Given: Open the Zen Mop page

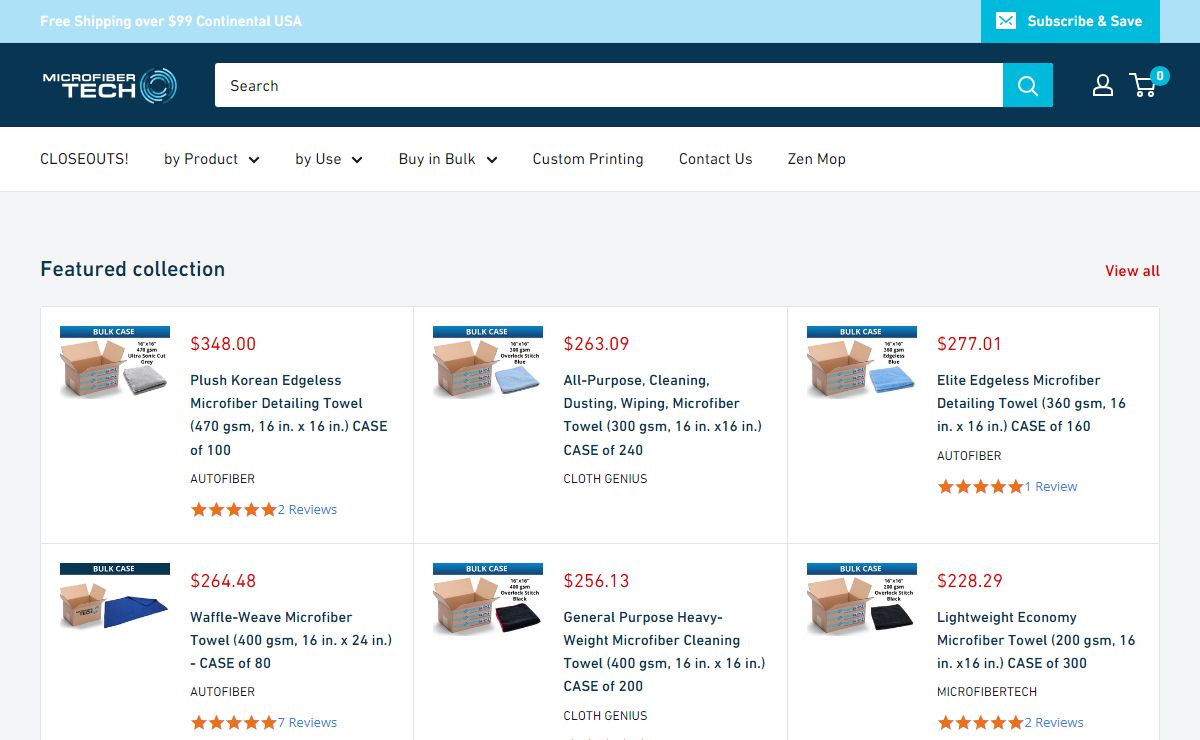Looking at the screenshot, I should coord(816,159).
